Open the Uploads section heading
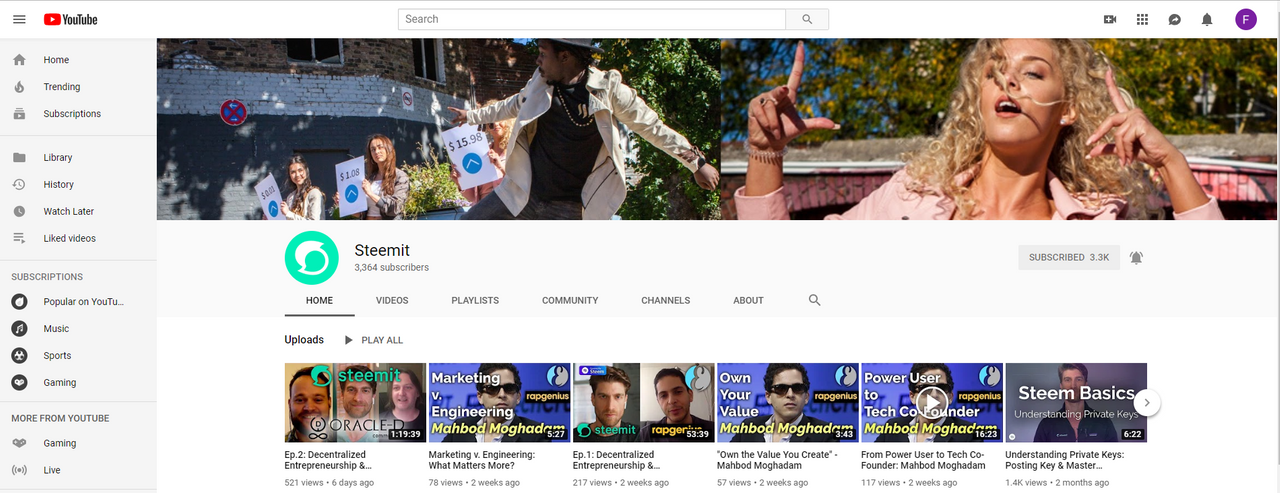 click(x=304, y=340)
